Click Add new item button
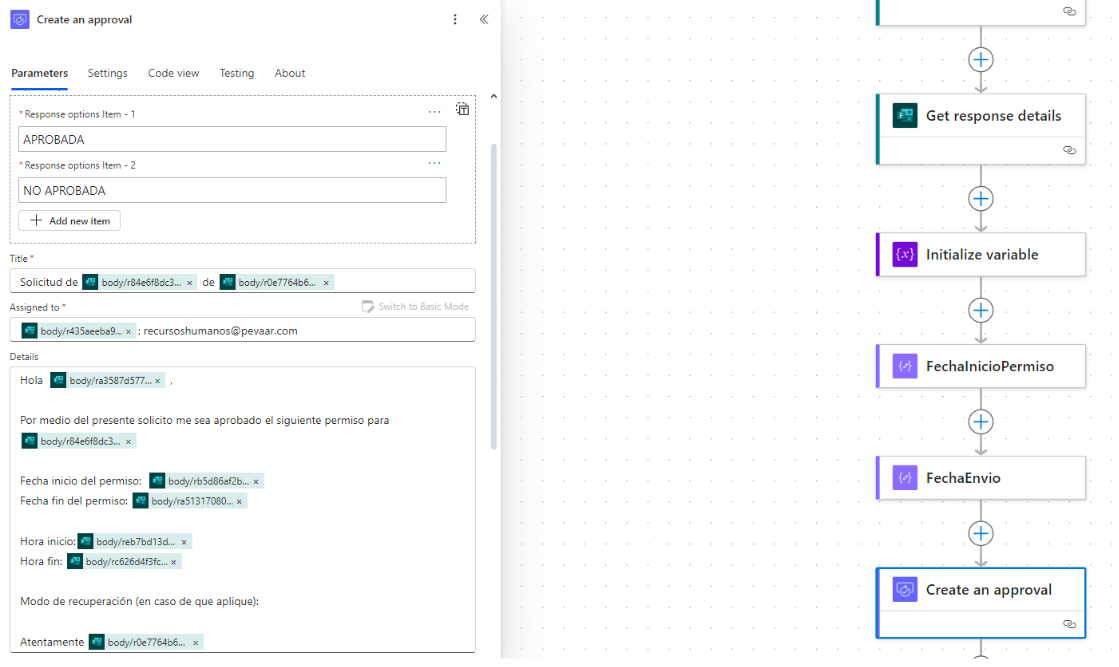1119x667 pixels. point(70,220)
